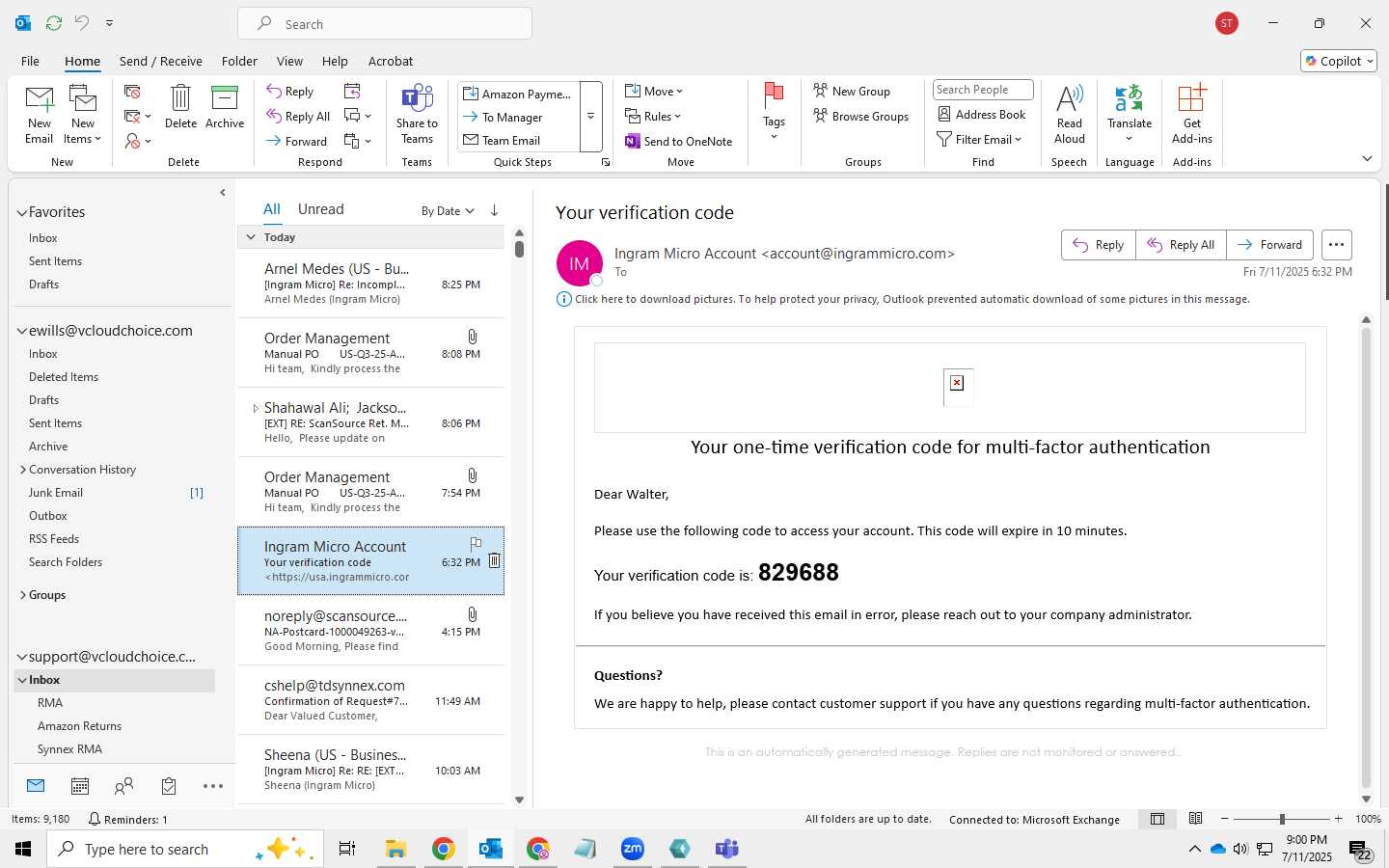This screenshot has width=1389, height=868.
Task: Expand the Quick Steps gallery
Action: [x=591, y=116]
